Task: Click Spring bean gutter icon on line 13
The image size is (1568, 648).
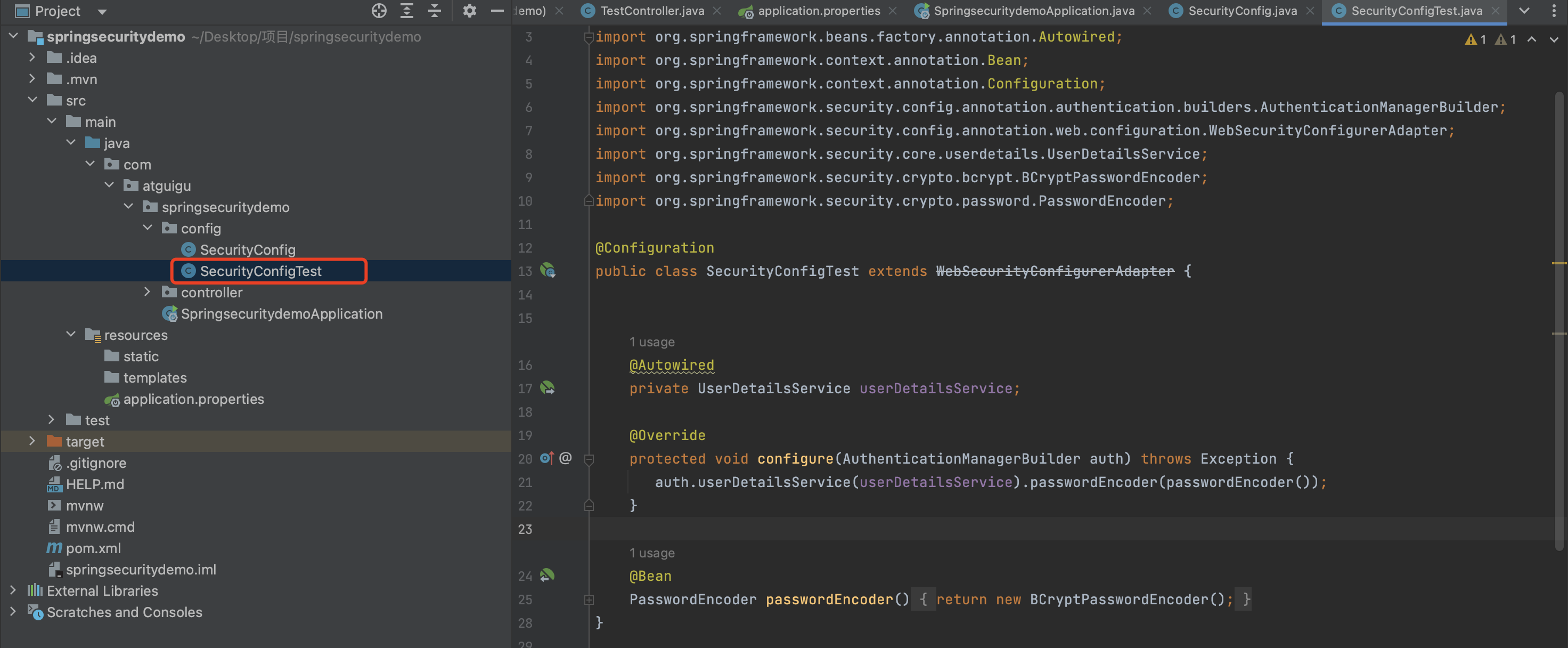Action: pos(547,270)
